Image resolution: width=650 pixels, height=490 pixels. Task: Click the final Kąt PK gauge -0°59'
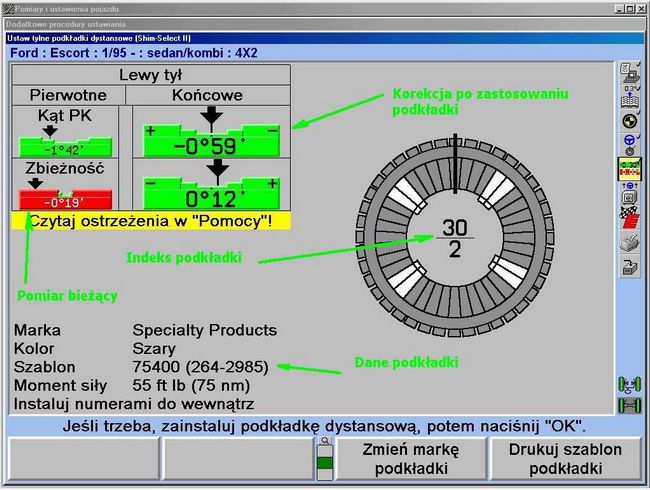[x=210, y=140]
